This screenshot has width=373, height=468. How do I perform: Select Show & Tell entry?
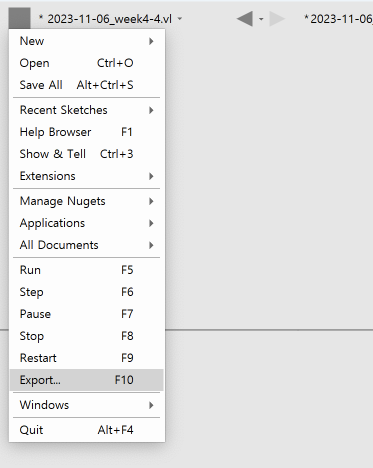(x=87, y=154)
